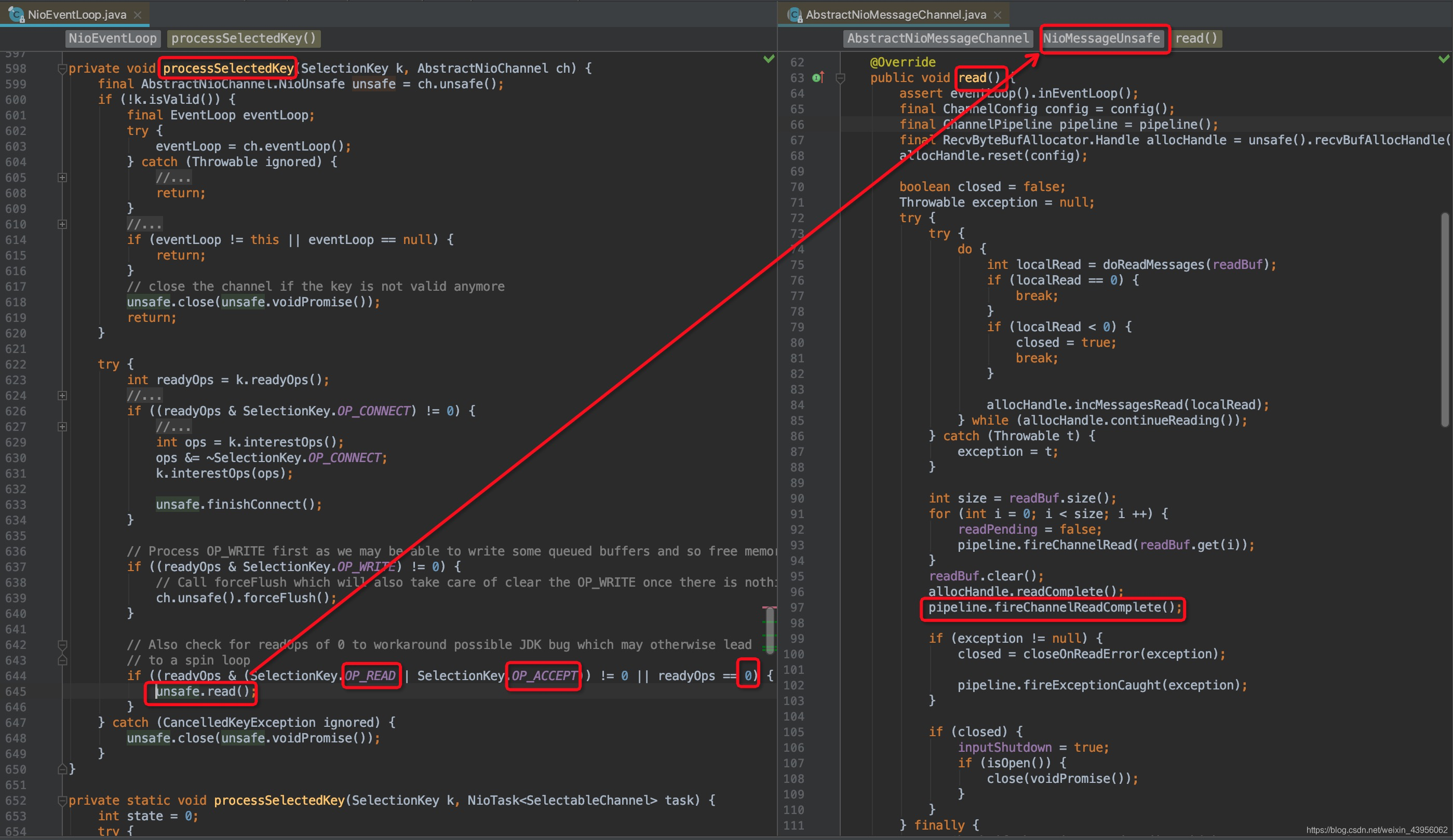This screenshot has height=840, width=1453.
Task: Click 'allocHandle.incMessagesRead(localRead);' at line 84
Action: click(1128, 405)
